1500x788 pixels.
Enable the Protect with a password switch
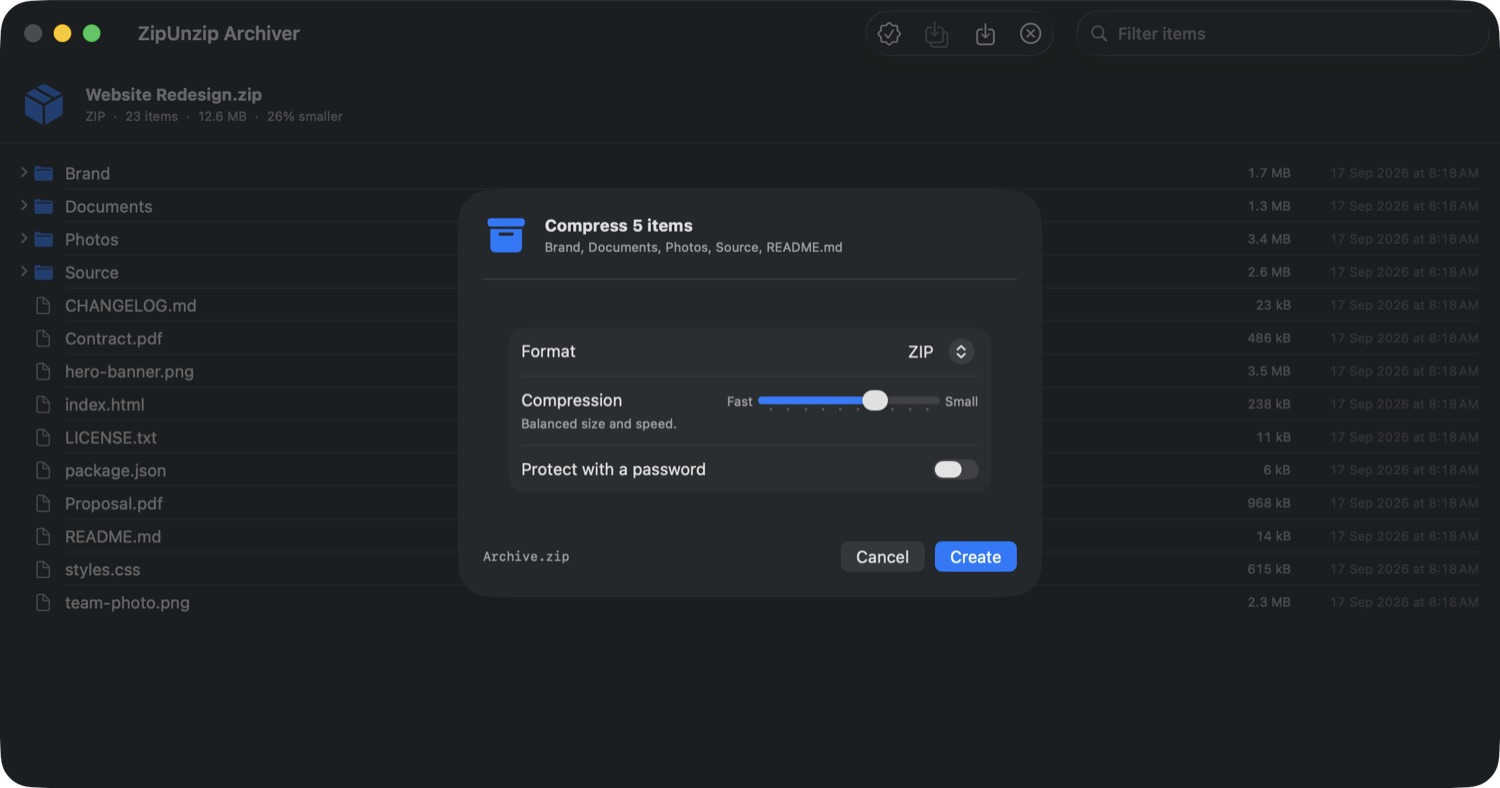[956, 470]
